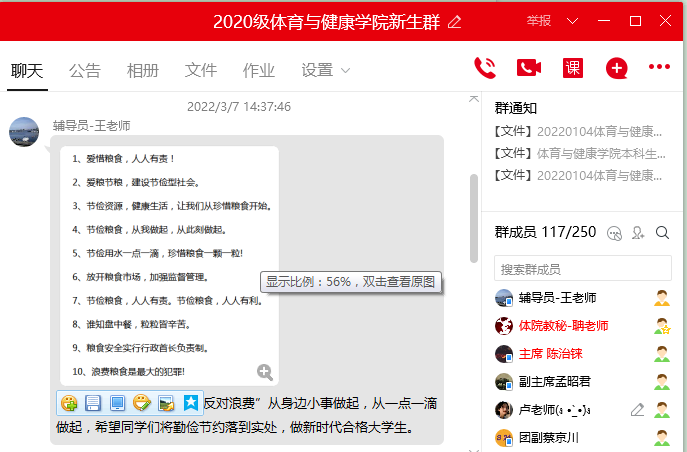This screenshot has height=452, width=687.
Task: Click the 搜索群成员 search field
Action: tap(582, 269)
